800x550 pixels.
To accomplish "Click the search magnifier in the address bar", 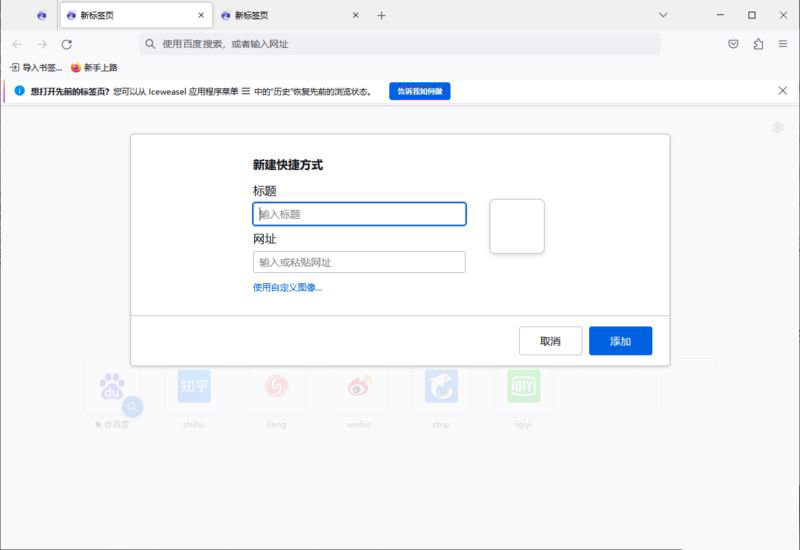I will click(150, 44).
